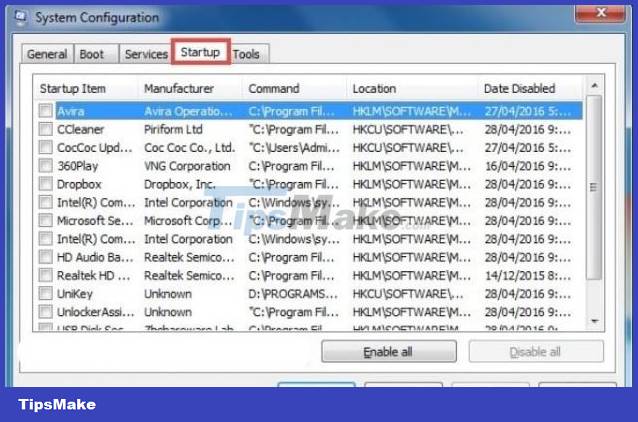Click the D:\PROGRAMS... command cell

(x=293, y=294)
